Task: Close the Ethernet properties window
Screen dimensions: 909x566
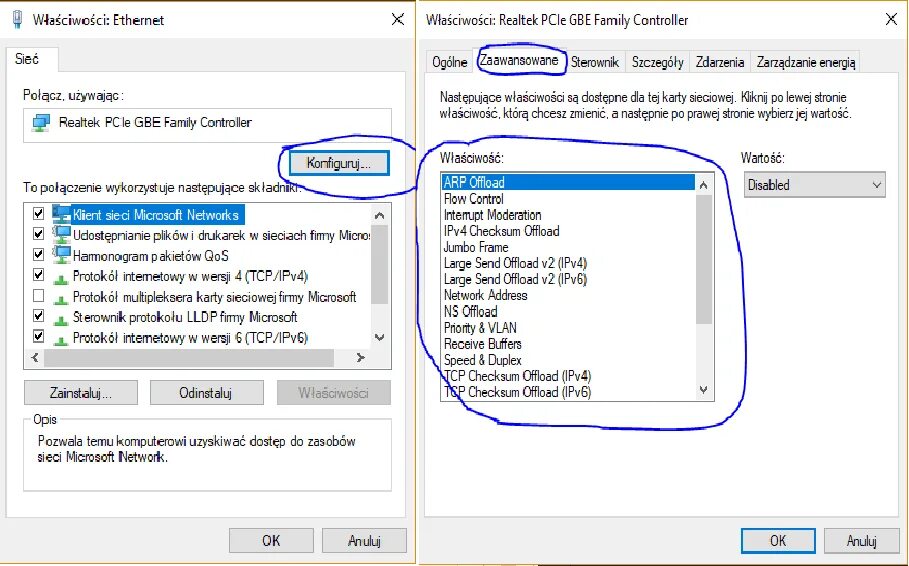Action: pos(398,19)
